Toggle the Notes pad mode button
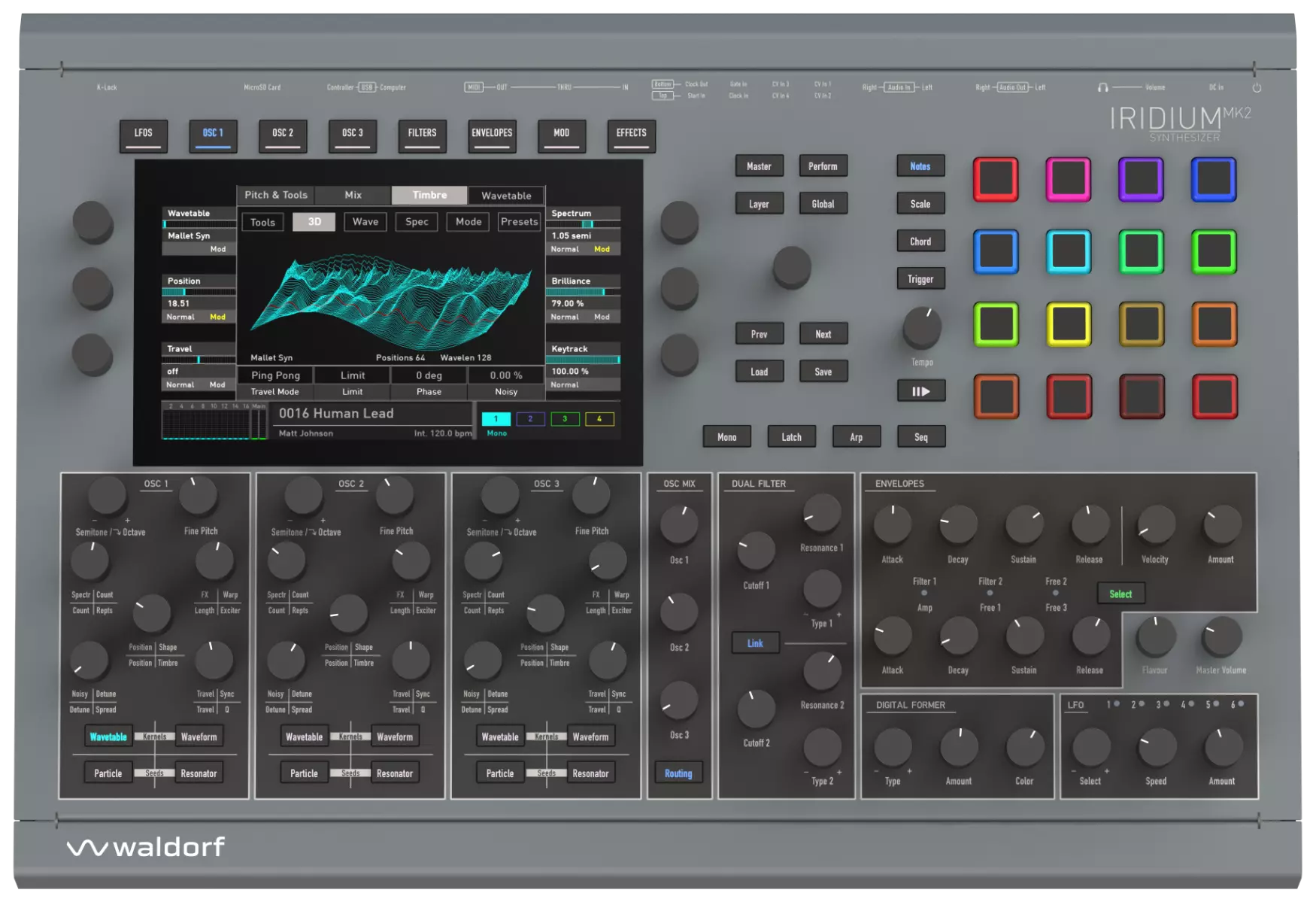Image resolution: width=1316 pixels, height=902 pixels. tap(920, 166)
